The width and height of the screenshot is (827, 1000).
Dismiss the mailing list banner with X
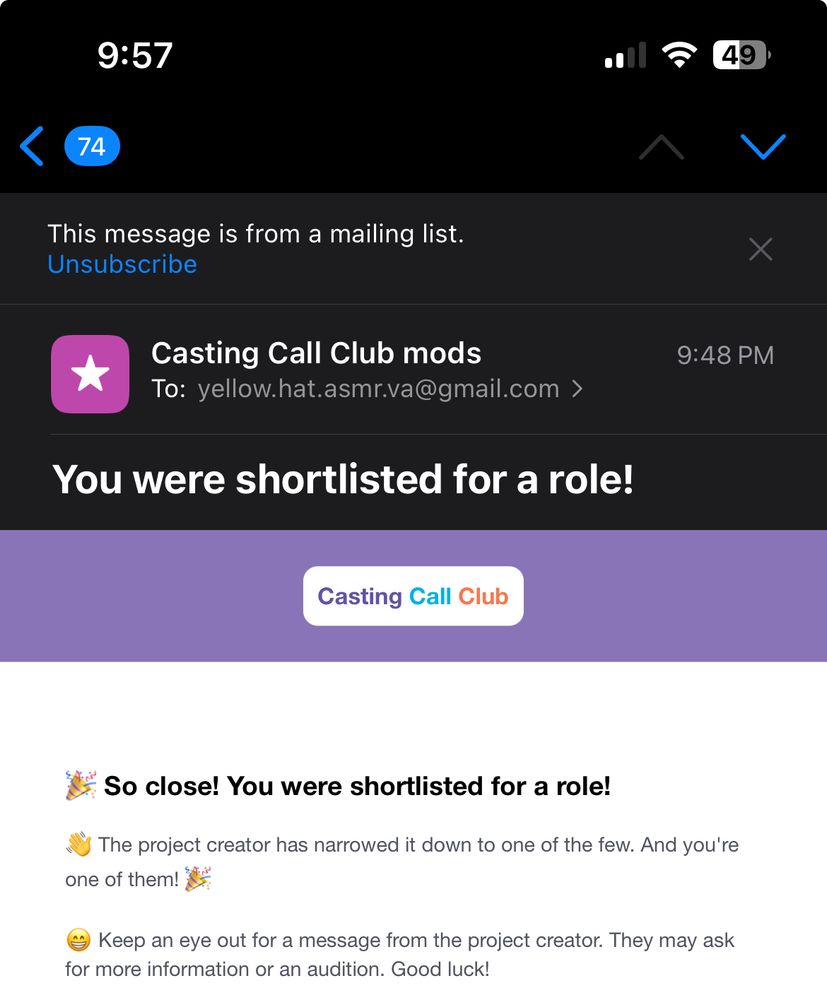pos(760,249)
